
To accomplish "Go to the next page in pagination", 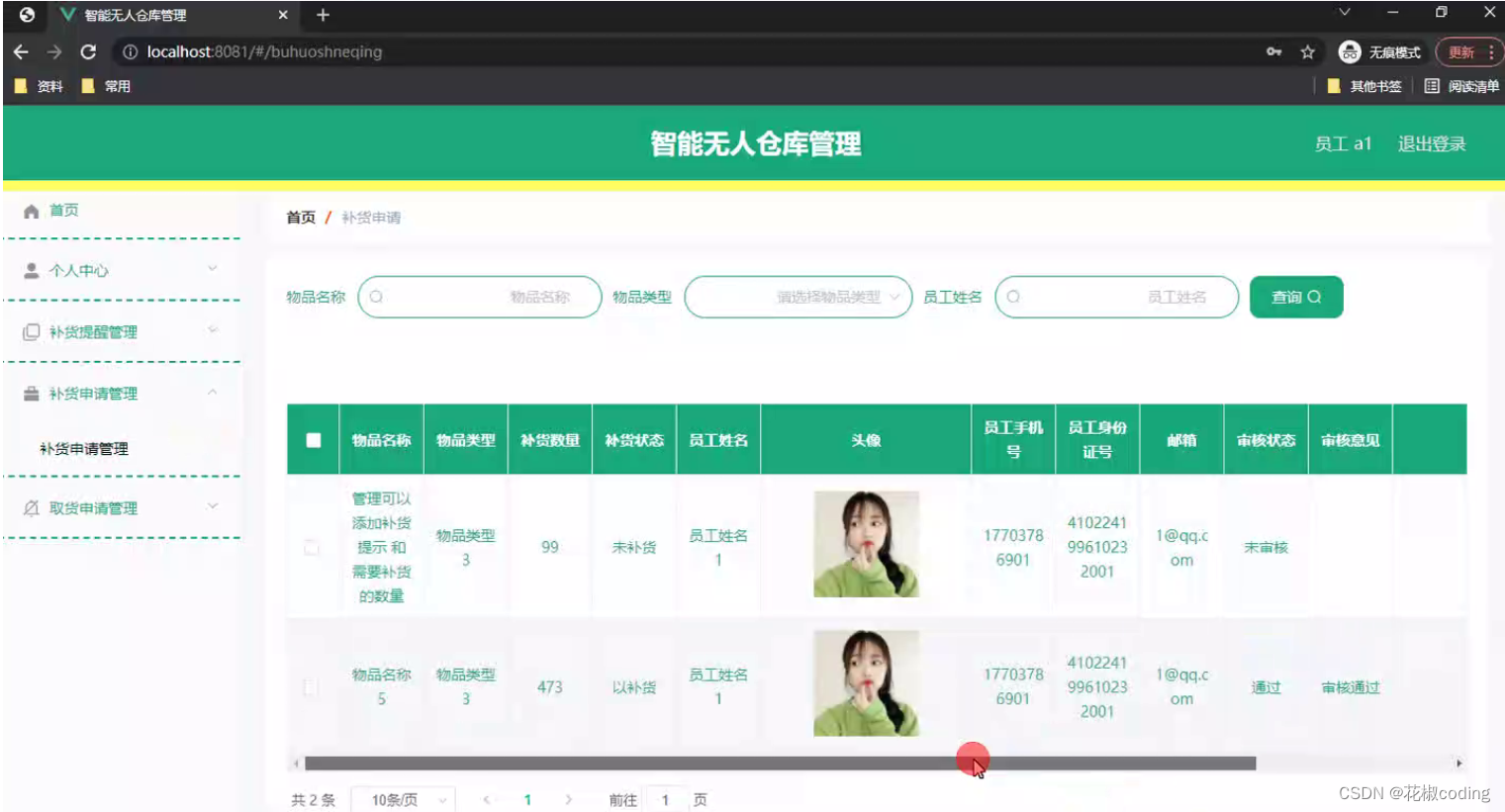I will click(x=568, y=799).
